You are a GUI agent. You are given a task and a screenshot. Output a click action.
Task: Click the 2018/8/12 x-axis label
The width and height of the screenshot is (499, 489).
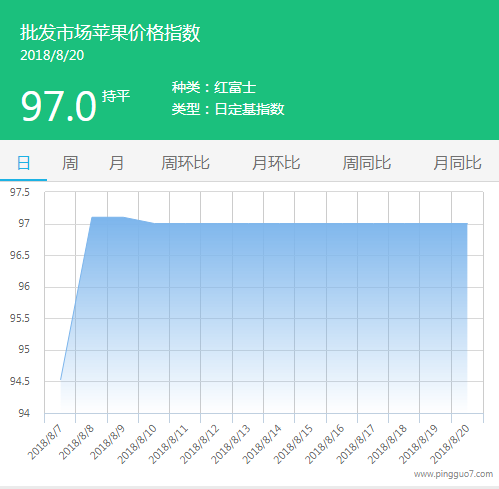pos(200,445)
